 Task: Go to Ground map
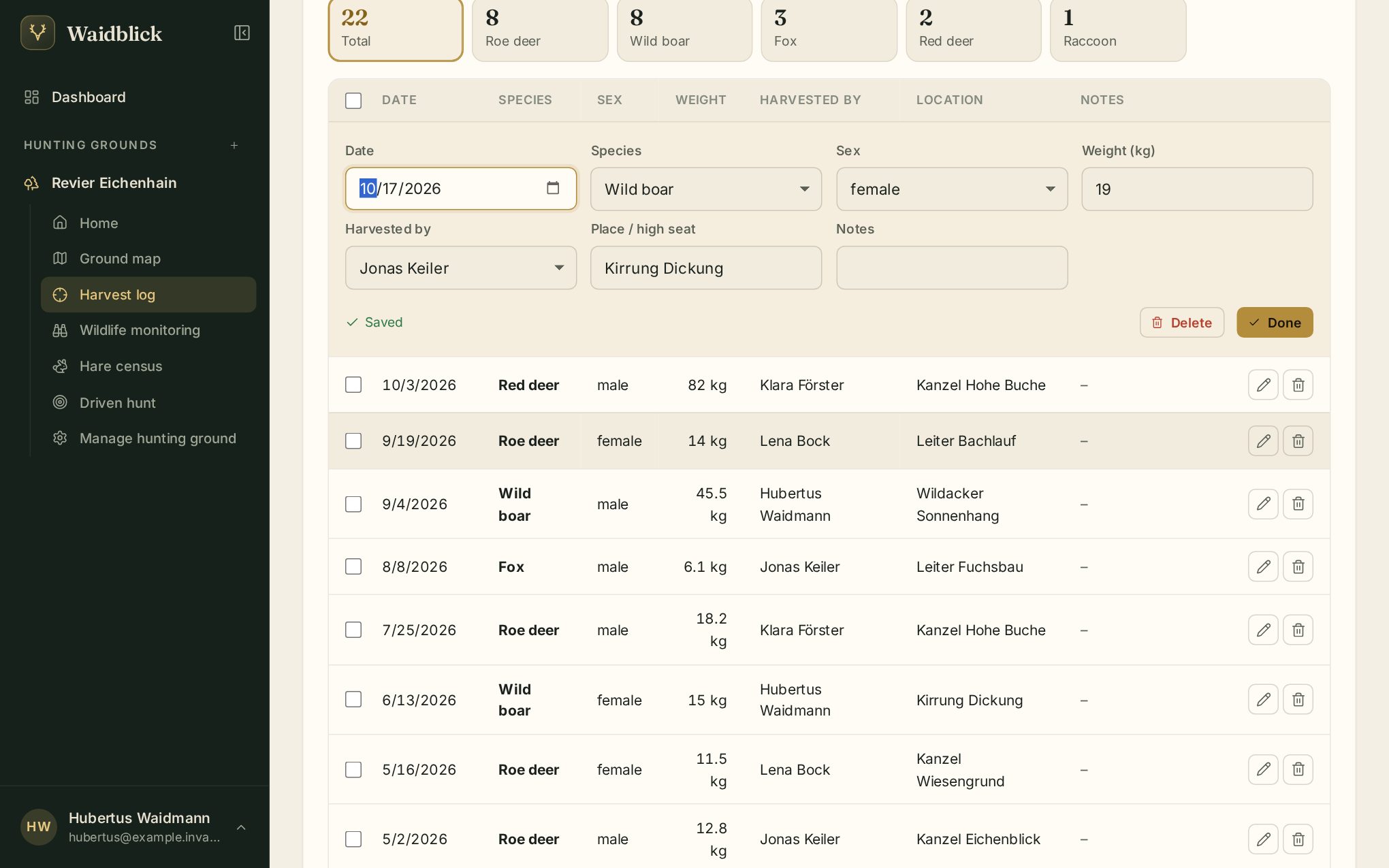tap(148, 259)
